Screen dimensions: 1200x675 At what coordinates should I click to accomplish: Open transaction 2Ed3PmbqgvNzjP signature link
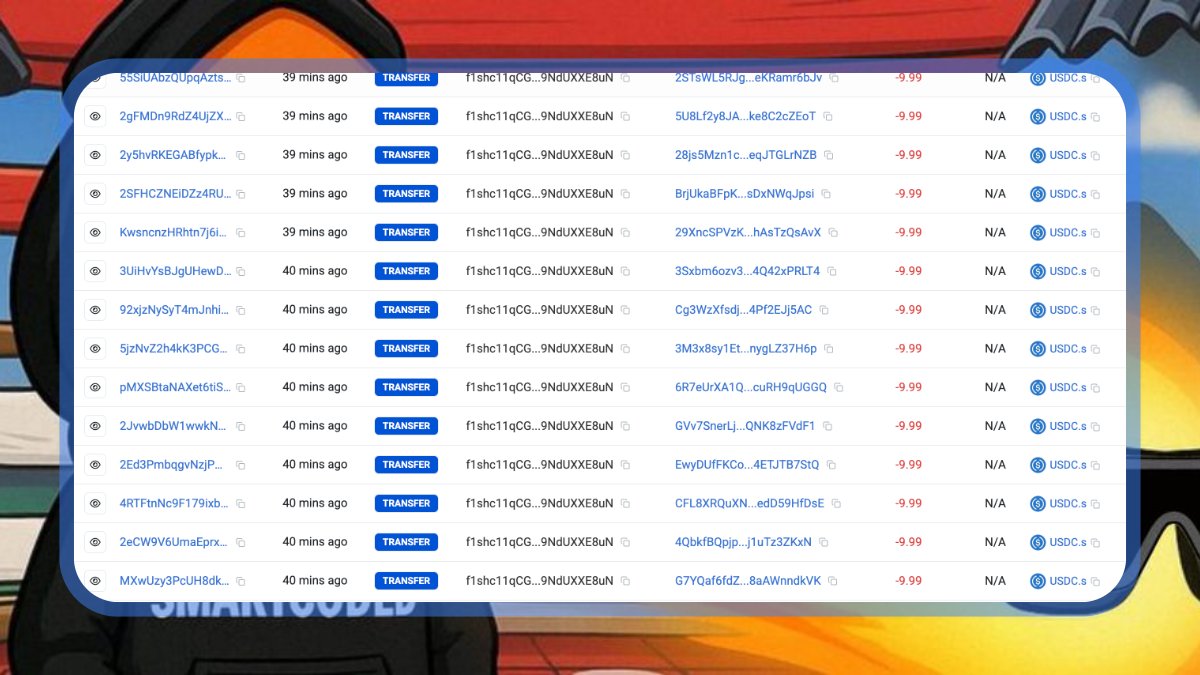click(171, 465)
